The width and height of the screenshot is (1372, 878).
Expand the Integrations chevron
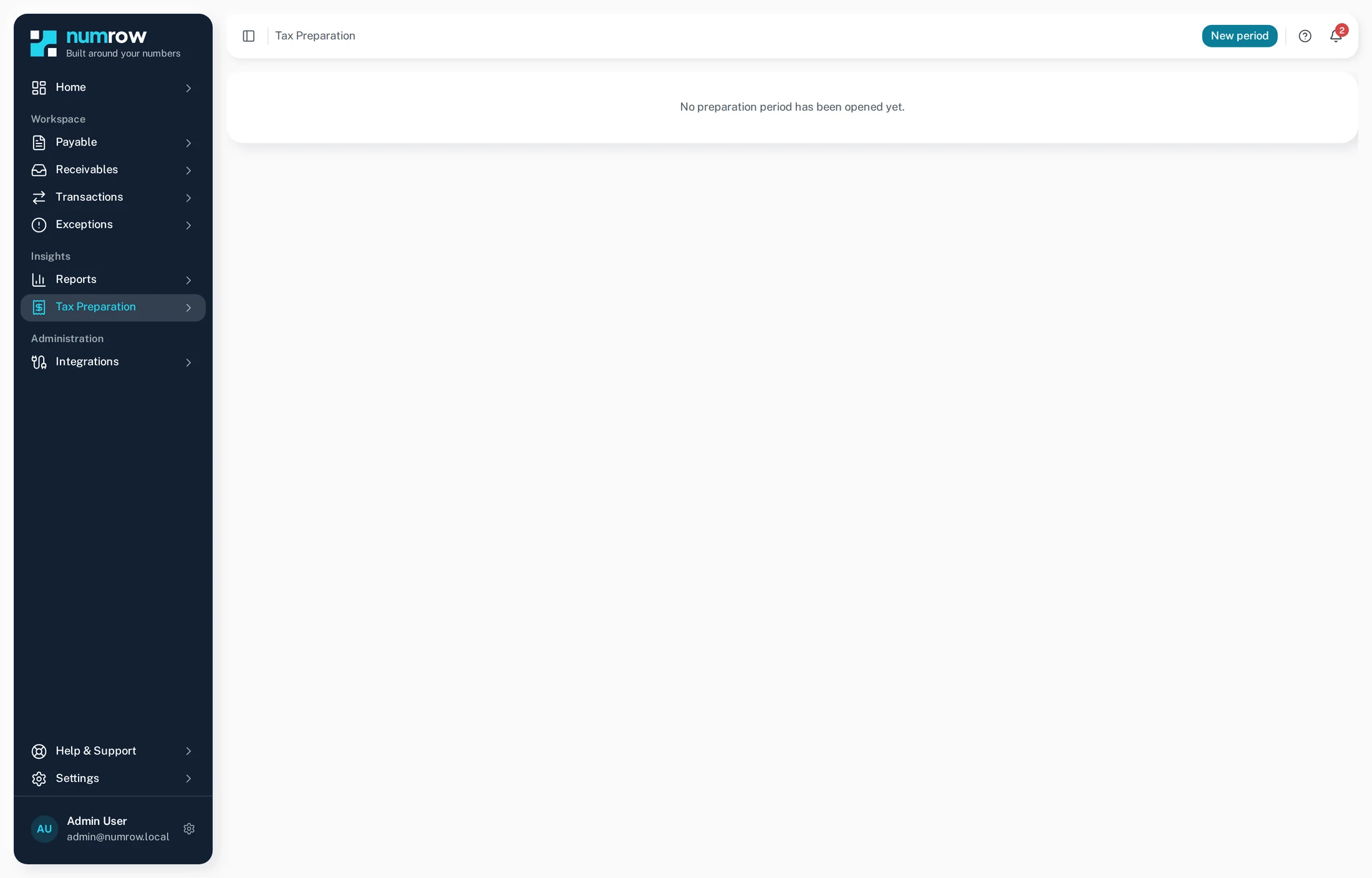188,362
